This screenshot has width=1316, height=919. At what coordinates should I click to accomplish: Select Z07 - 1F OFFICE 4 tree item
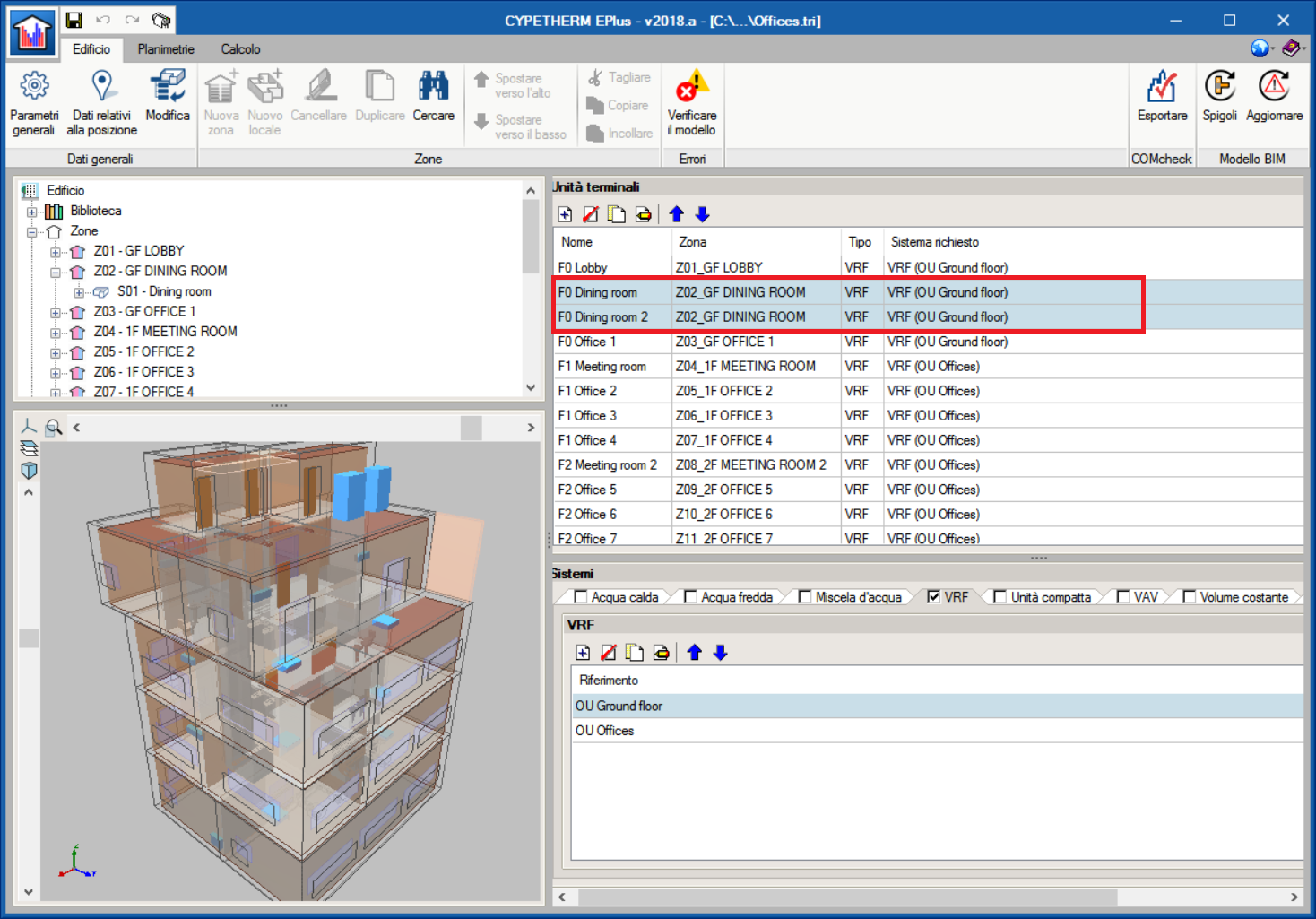pyautogui.click(x=143, y=392)
